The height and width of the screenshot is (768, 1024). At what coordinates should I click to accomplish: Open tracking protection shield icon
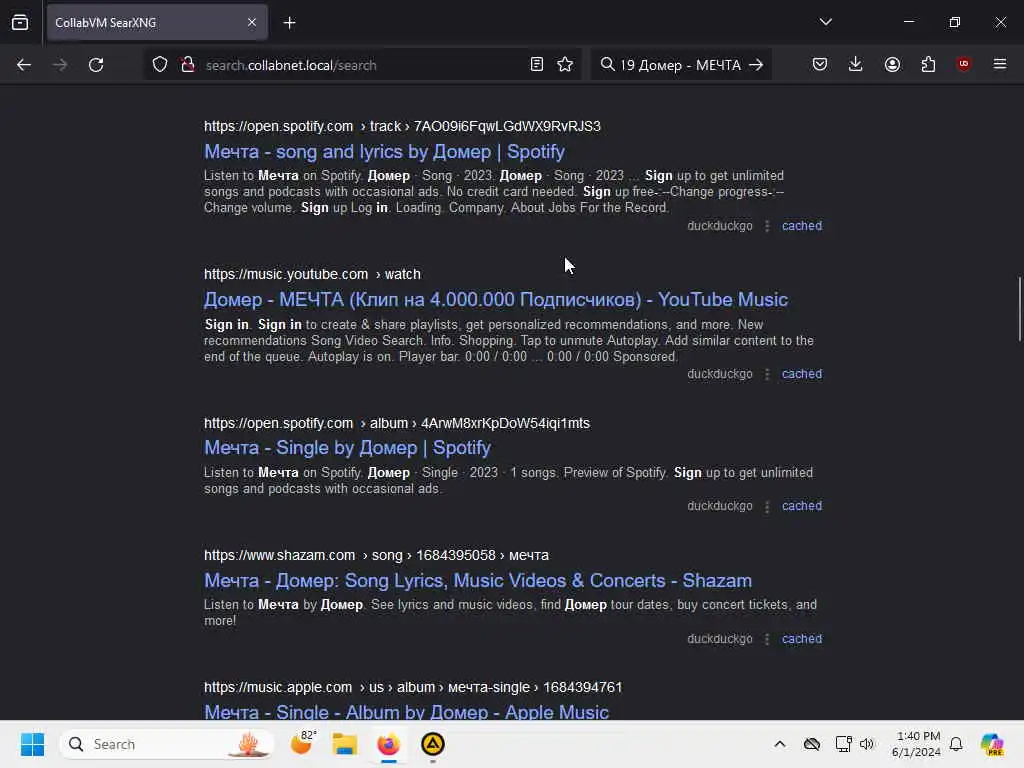pos(160,65)
